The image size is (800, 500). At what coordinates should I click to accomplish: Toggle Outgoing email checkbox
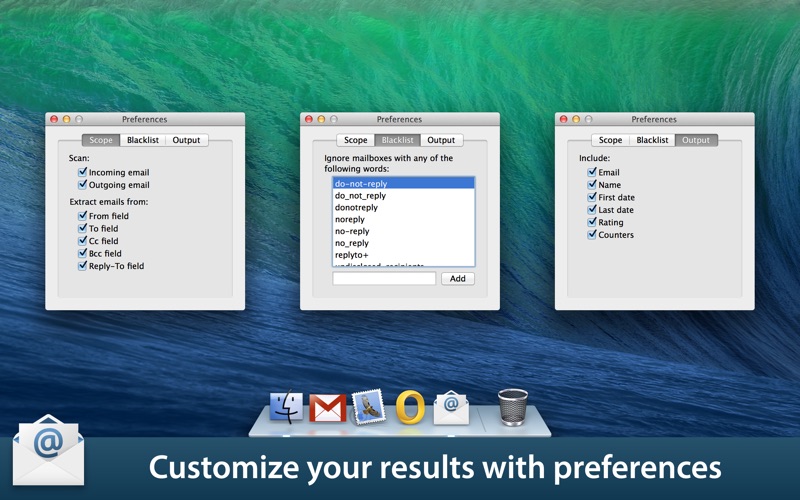click(x=82, y=185)
